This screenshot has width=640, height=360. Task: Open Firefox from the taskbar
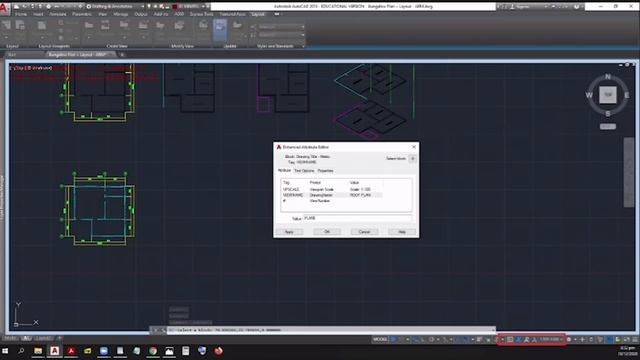pos(218,351)
